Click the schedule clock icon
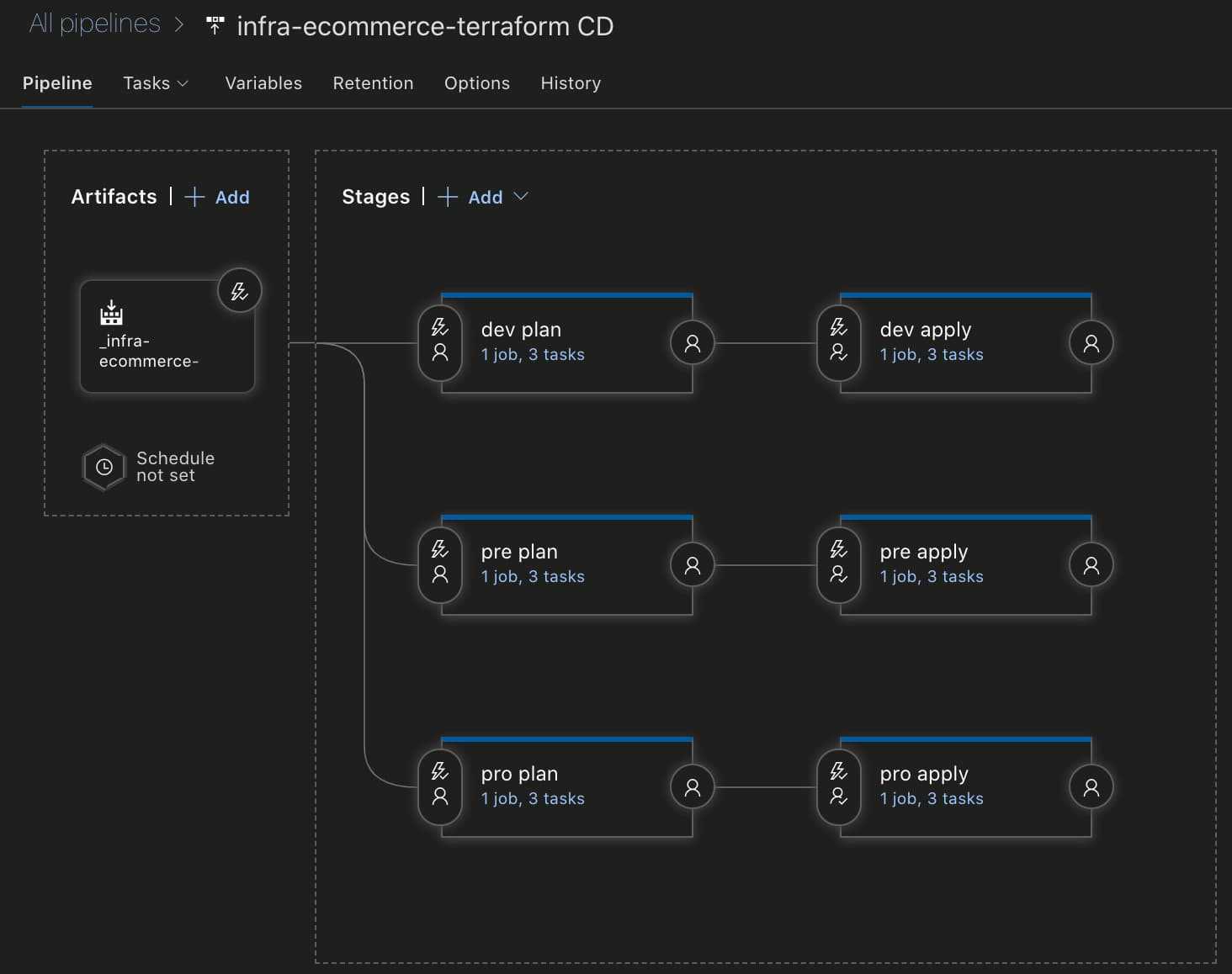Viewport: 1232px width, 974px height. click(x=104, y=467)
